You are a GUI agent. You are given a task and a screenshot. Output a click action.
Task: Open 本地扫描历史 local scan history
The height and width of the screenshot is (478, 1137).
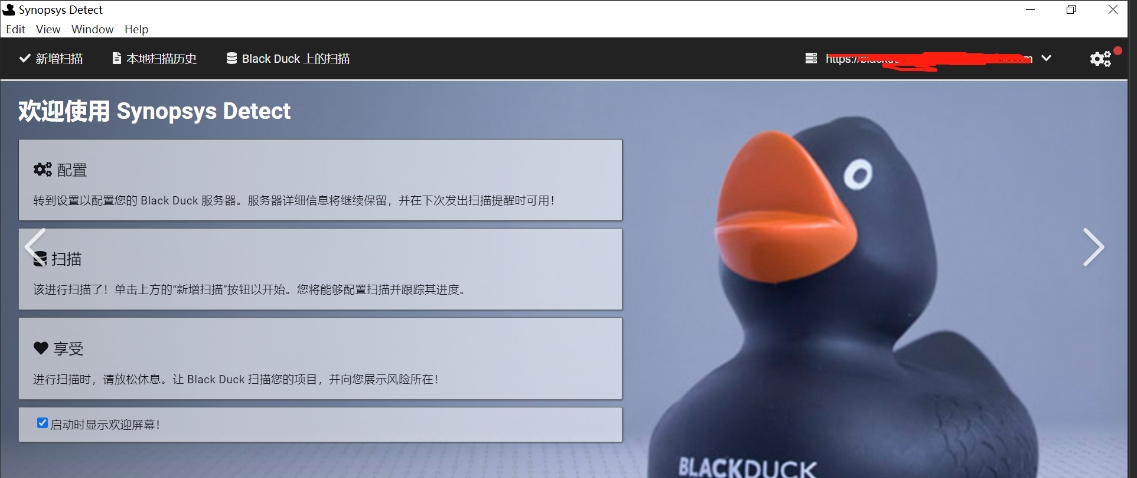154,59
